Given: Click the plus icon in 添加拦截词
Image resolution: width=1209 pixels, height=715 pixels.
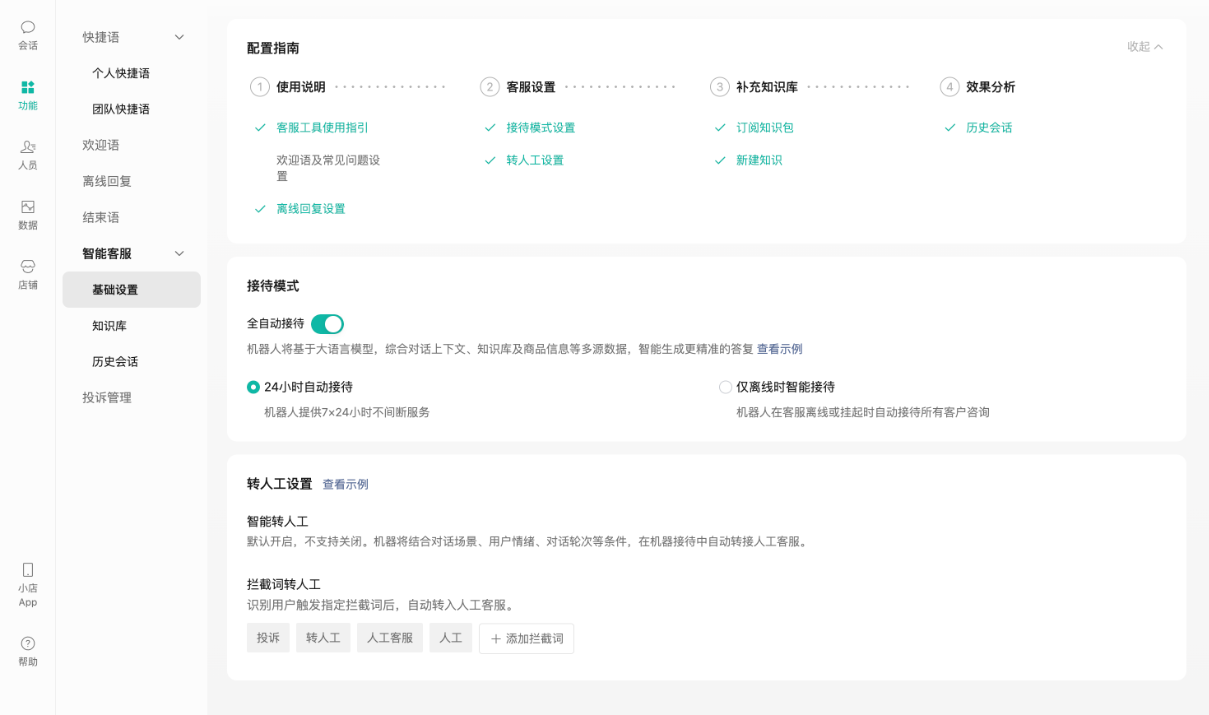Looking at the screenshot, I should coord(495,639).
